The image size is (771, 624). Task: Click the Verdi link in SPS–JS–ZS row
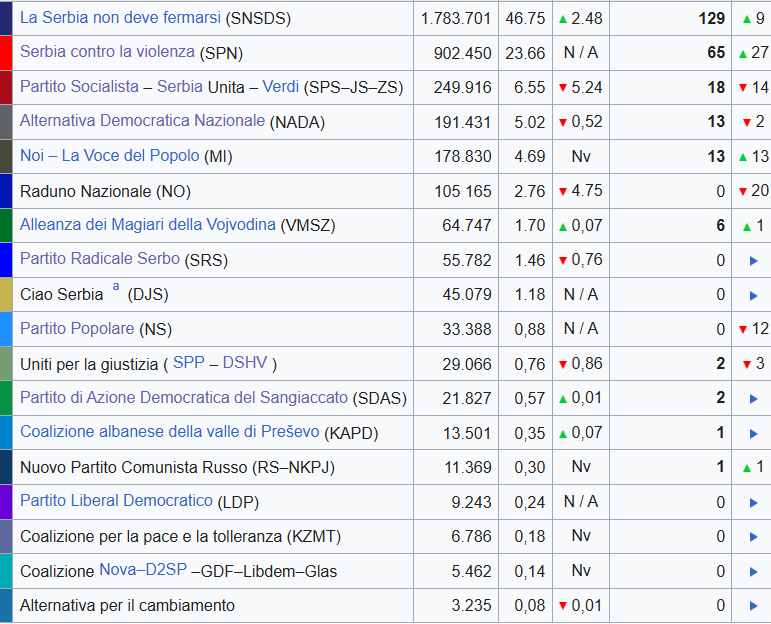click(x=281, y=87)
